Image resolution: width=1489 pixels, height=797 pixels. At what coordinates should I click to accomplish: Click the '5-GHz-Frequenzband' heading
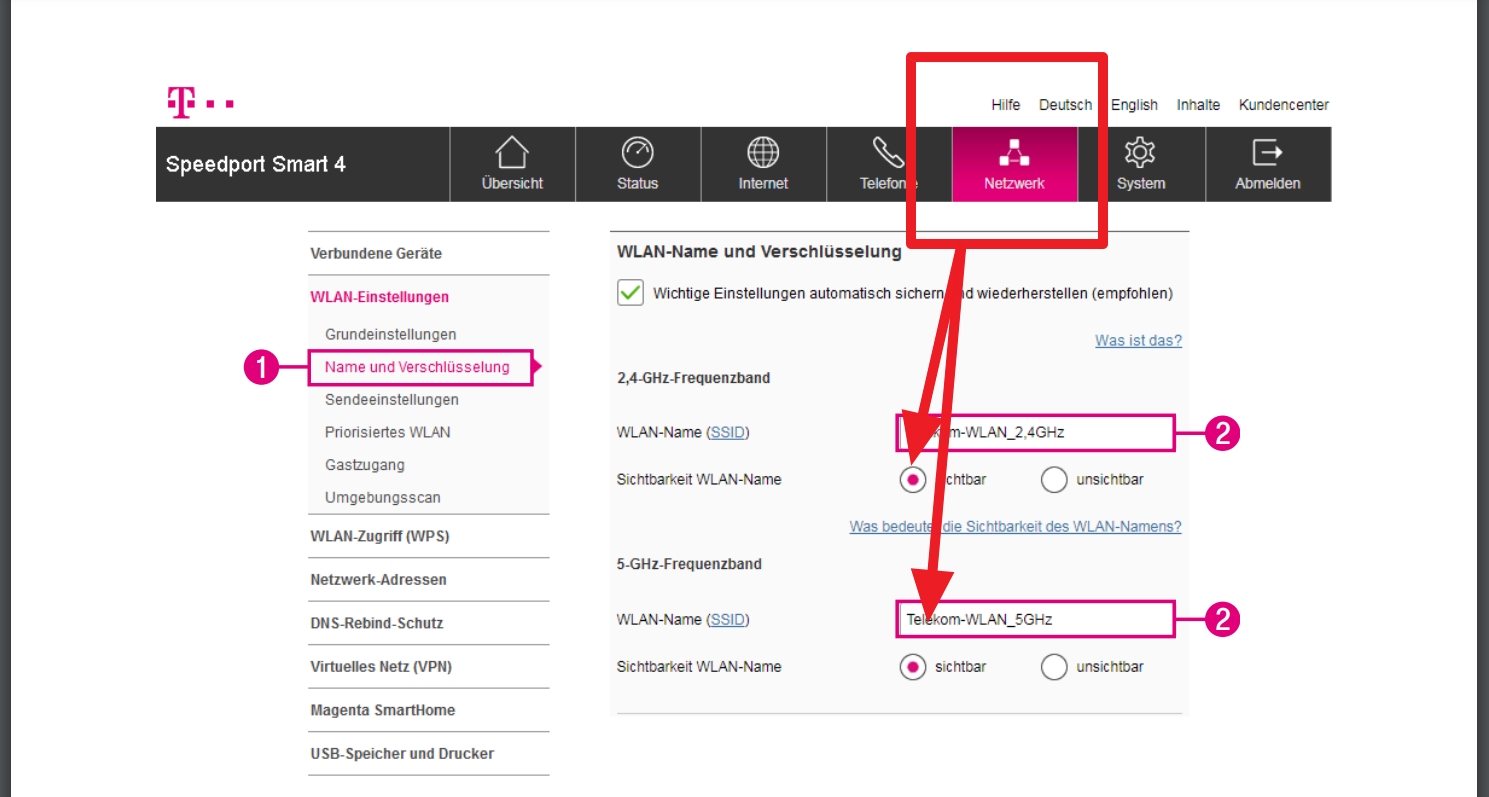coord(689,565)
